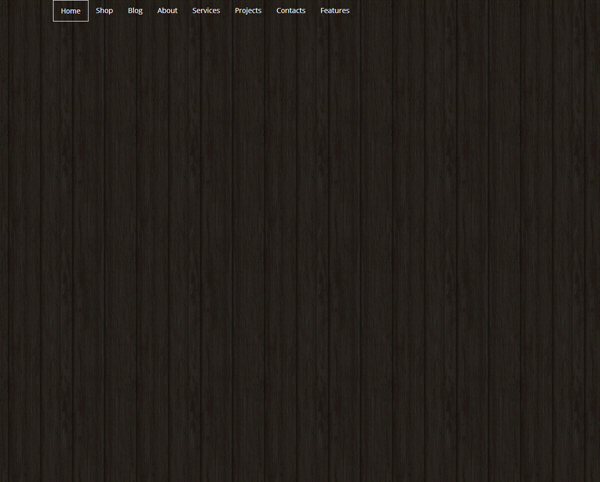Go to the Contacts page
The image size is (600, 482).
point(291,11)
